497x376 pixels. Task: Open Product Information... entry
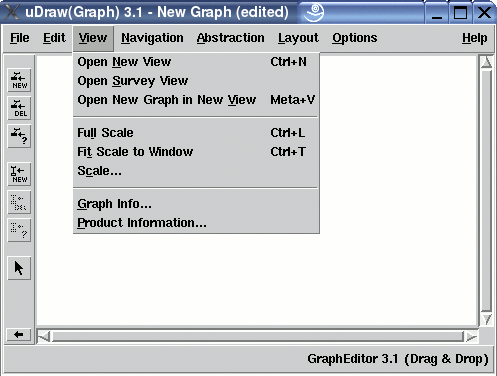(196, 223)
